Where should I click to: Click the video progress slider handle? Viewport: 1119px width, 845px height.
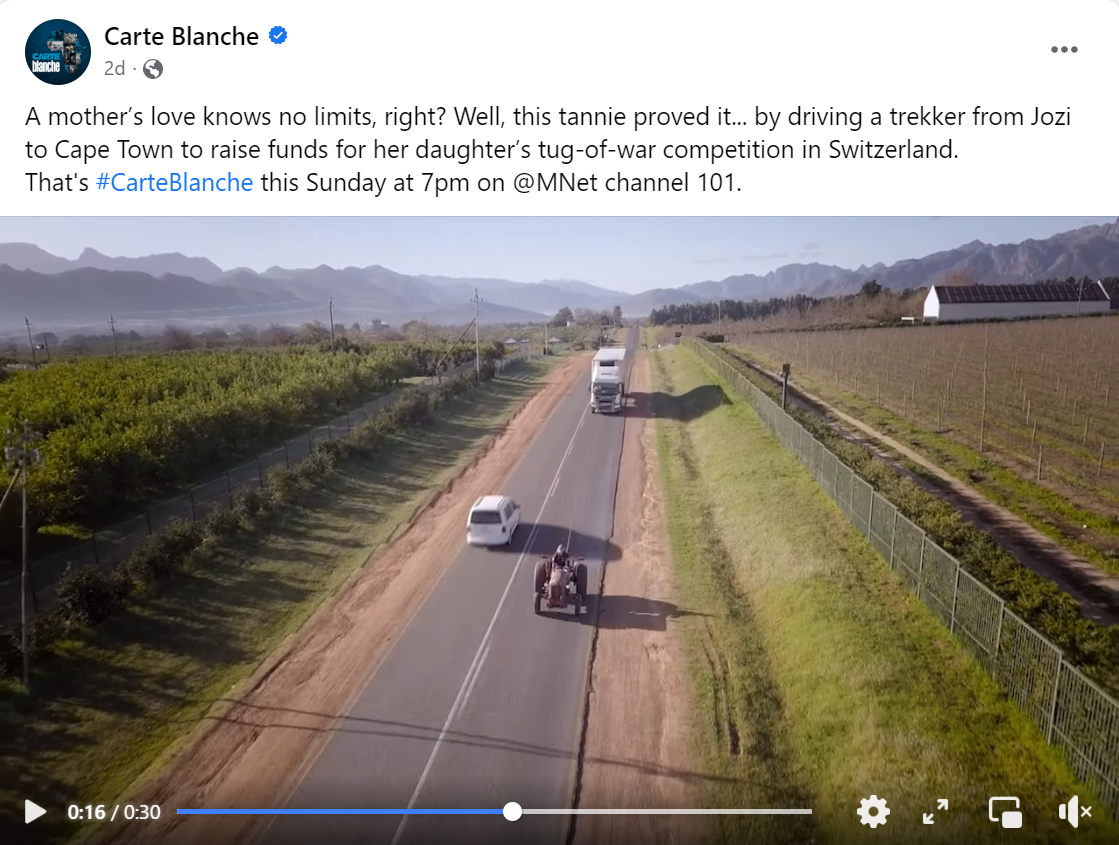pos(512,811)
